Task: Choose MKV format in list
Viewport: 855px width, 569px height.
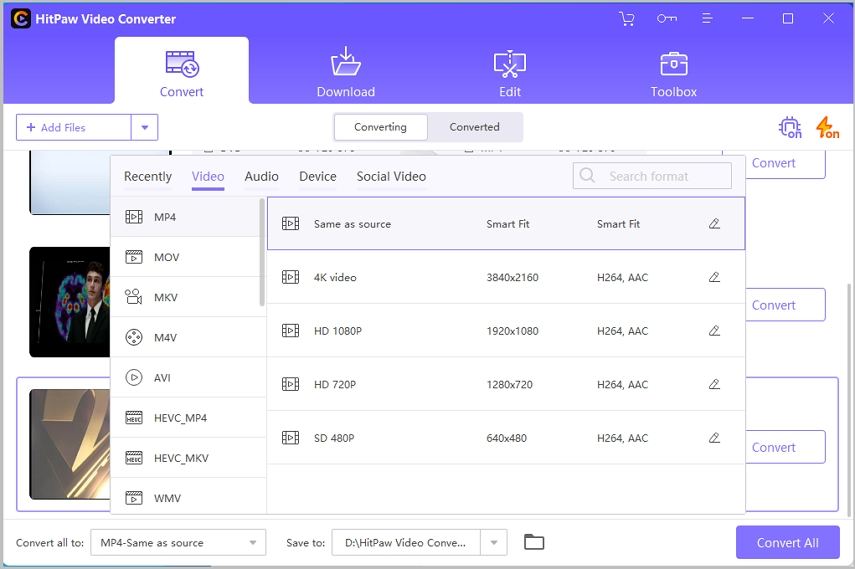Action: pyautogui.click(x=186, y=297)
